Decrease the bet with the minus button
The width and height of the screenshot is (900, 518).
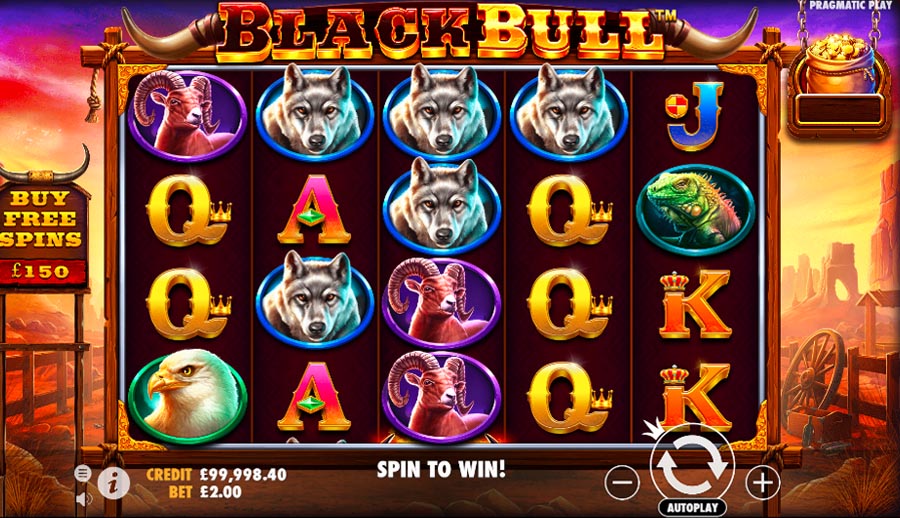tap(622, 482)
